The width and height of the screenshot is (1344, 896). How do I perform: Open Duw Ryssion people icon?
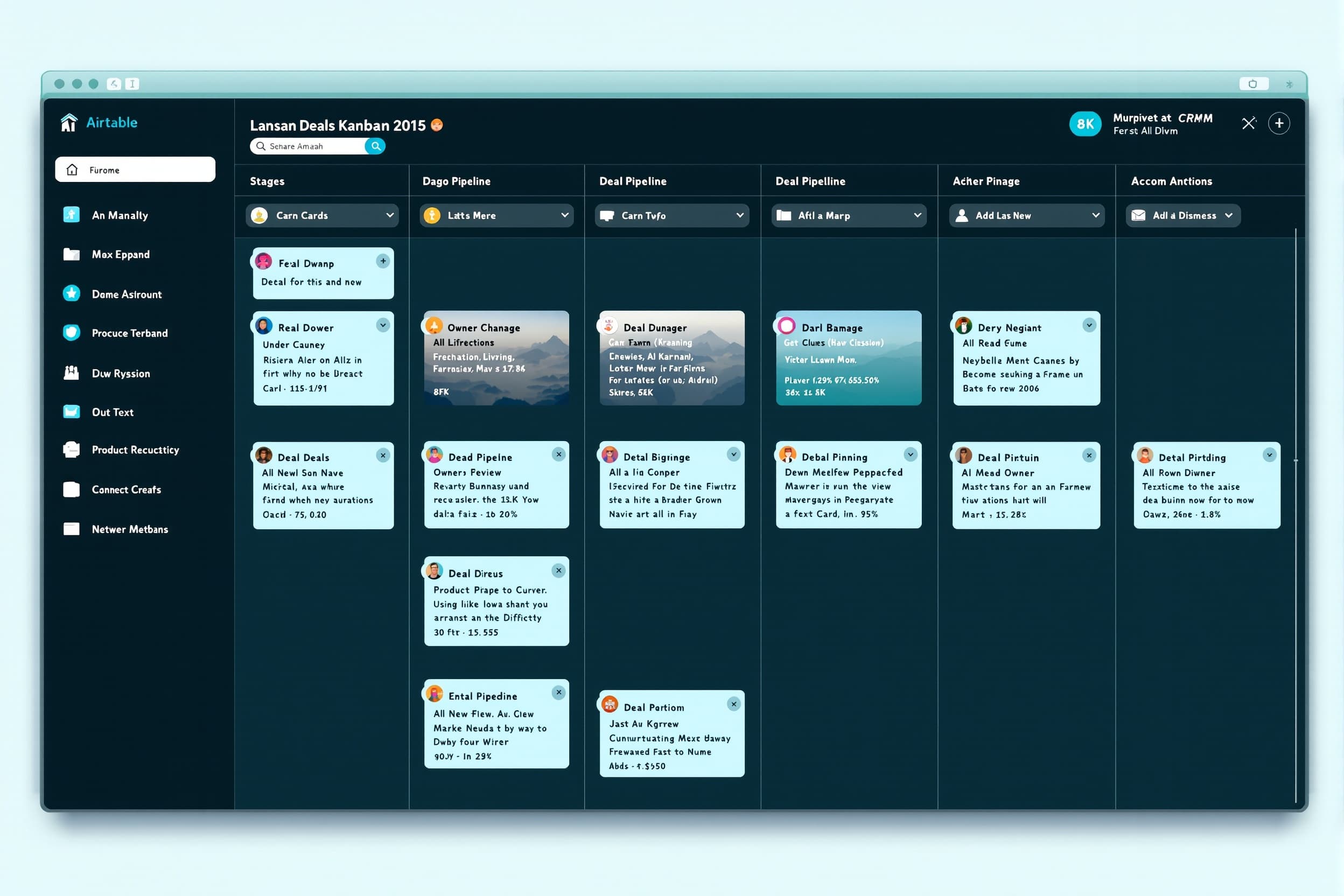click(72, 373)
